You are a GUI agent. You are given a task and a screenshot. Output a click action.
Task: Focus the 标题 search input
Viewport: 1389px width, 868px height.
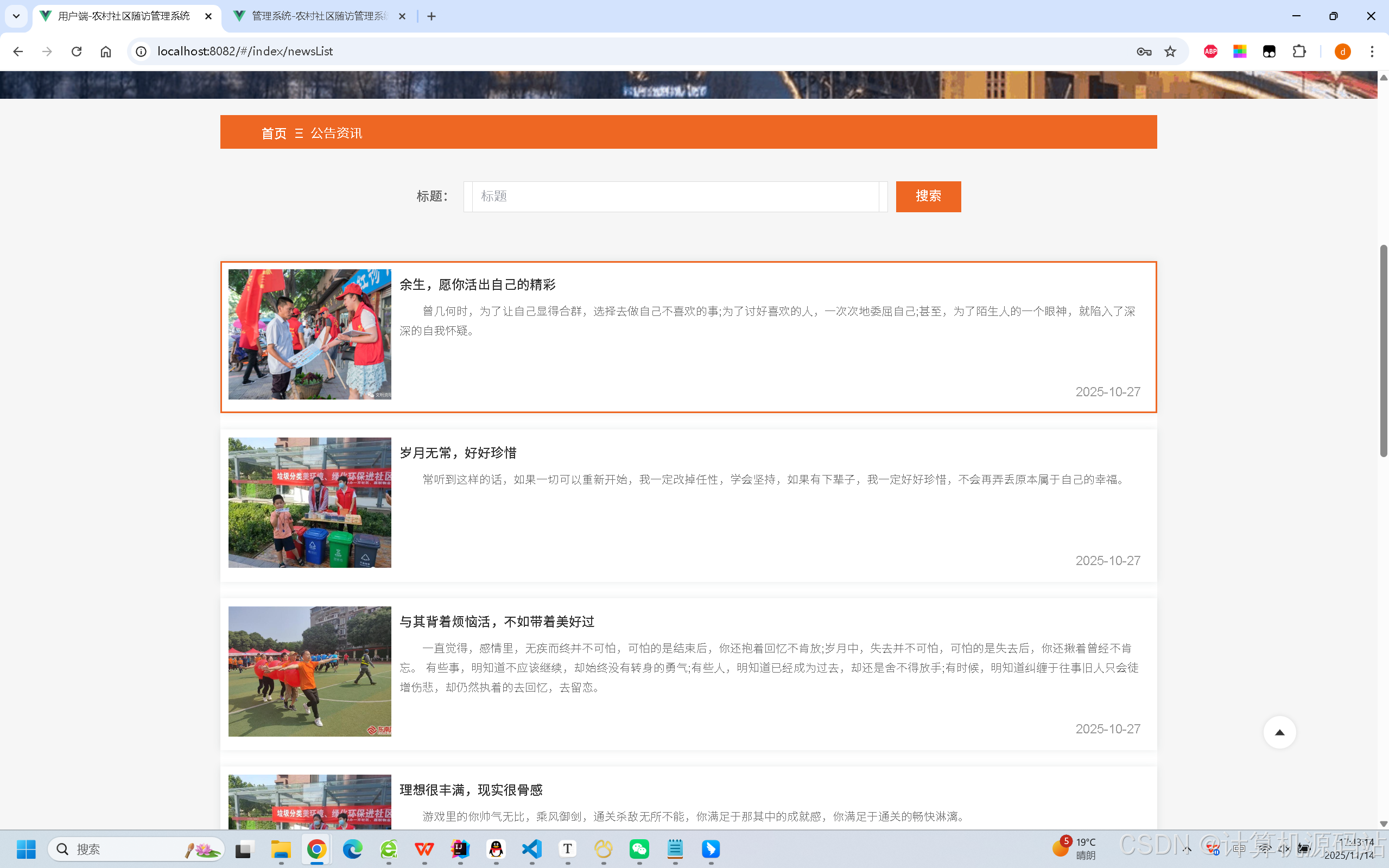(x=676, y=197)
